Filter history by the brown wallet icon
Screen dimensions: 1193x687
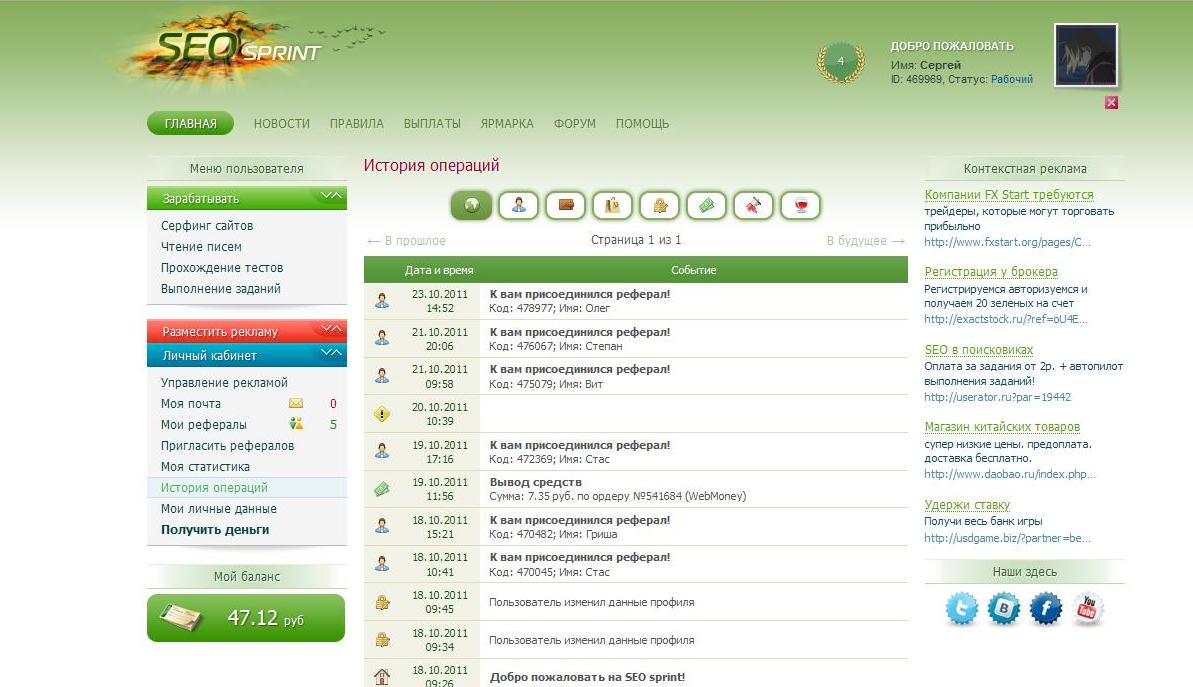point(566,205)
